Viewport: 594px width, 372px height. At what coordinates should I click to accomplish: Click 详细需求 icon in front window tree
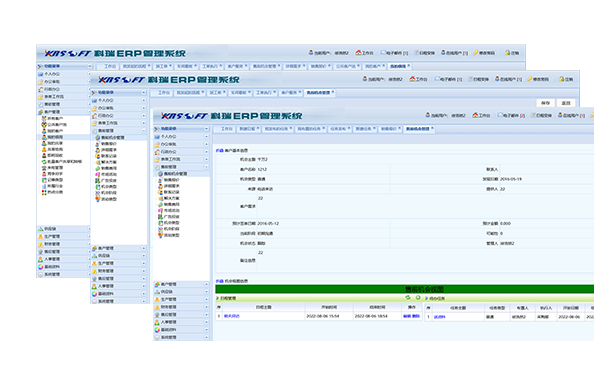coord(160,186)
